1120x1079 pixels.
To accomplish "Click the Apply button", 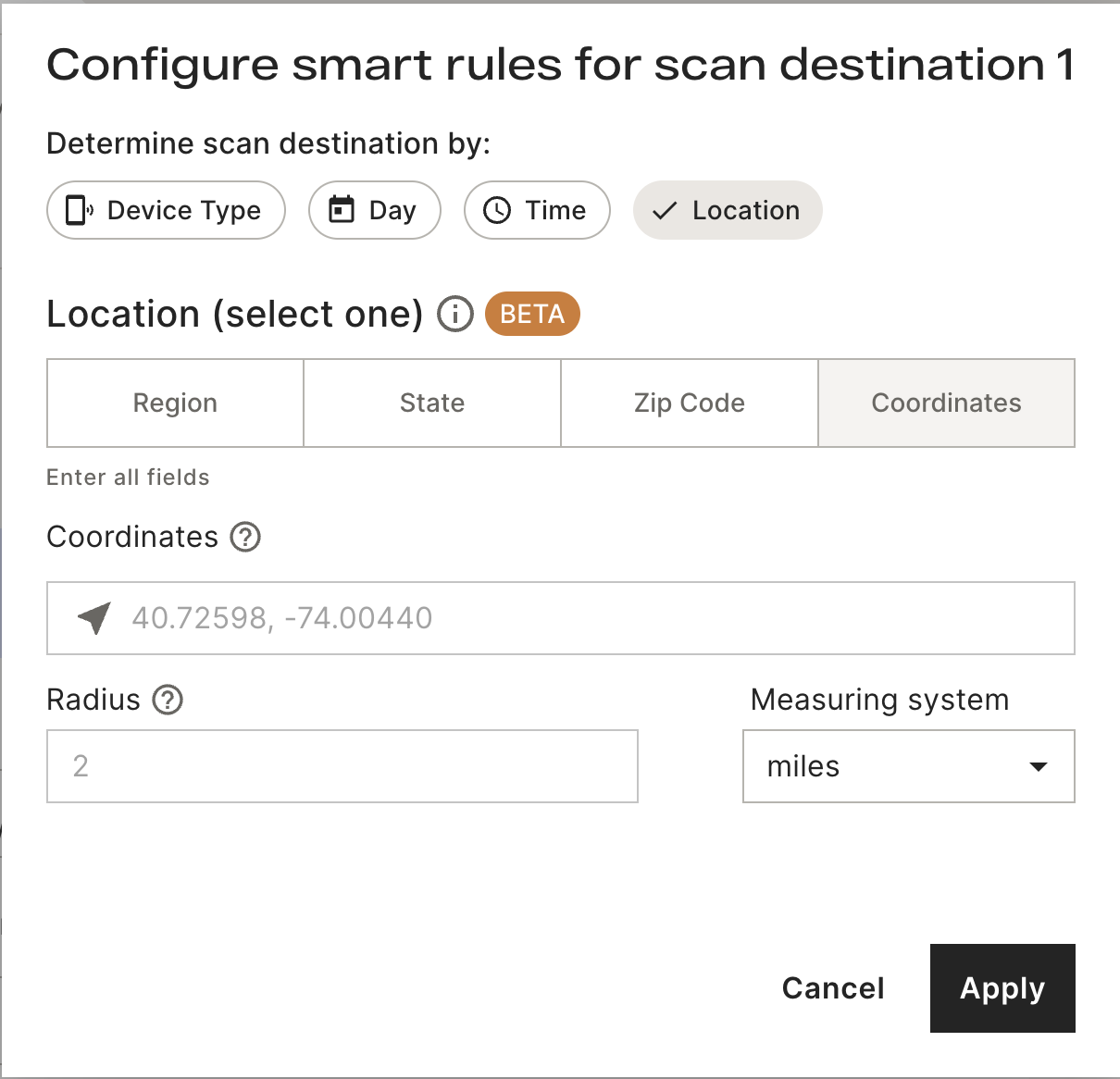I will click(1002, 988).
